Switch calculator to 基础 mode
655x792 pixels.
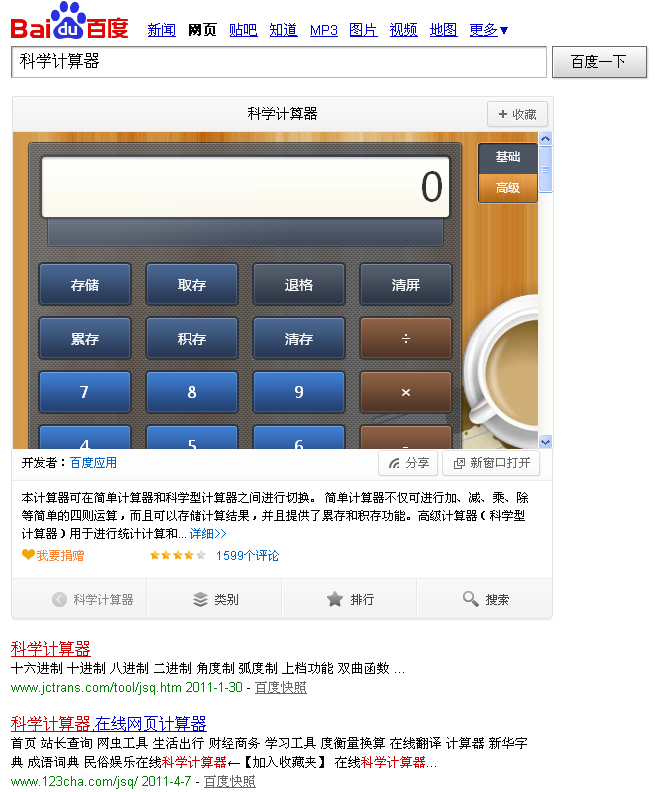click(508, 158)
